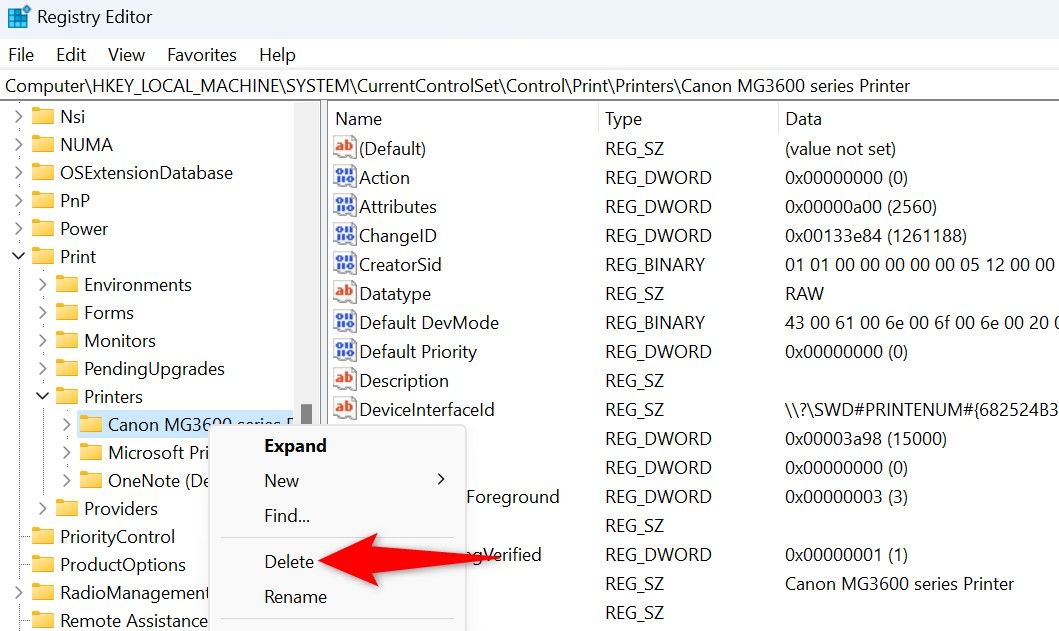Select the Default Priority DWORD icon

tap(344, 351)
